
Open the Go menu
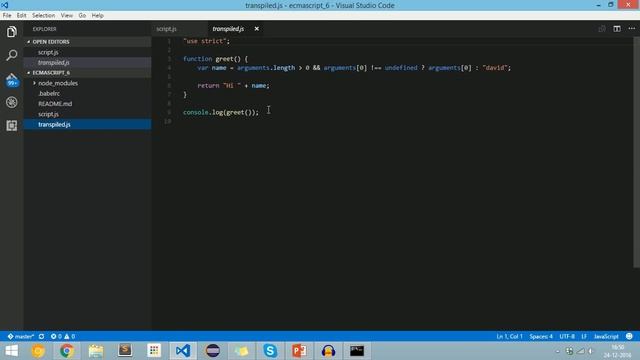tap(82, 15)
